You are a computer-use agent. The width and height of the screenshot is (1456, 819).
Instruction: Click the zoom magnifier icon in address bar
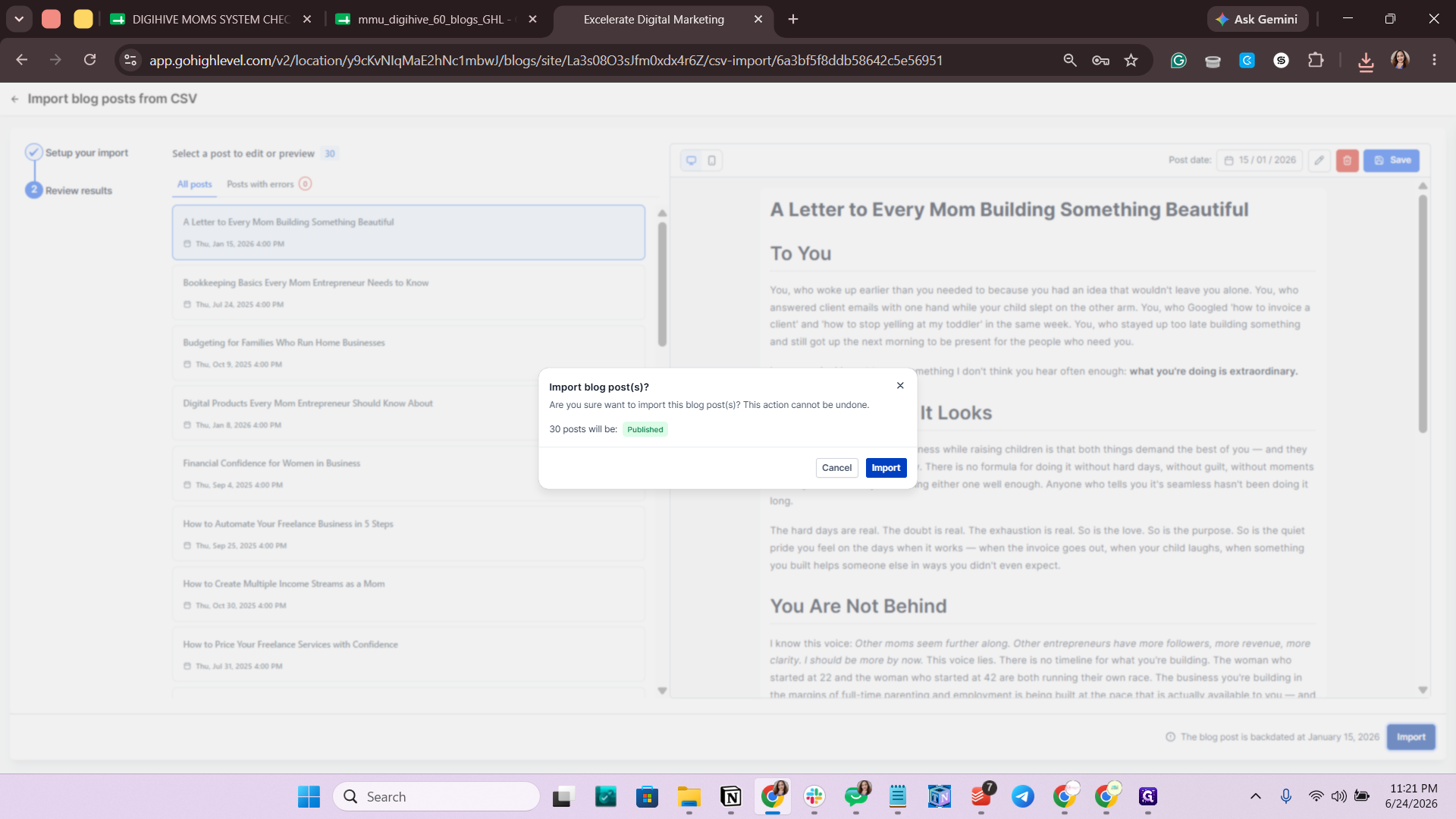point(1070,60)
